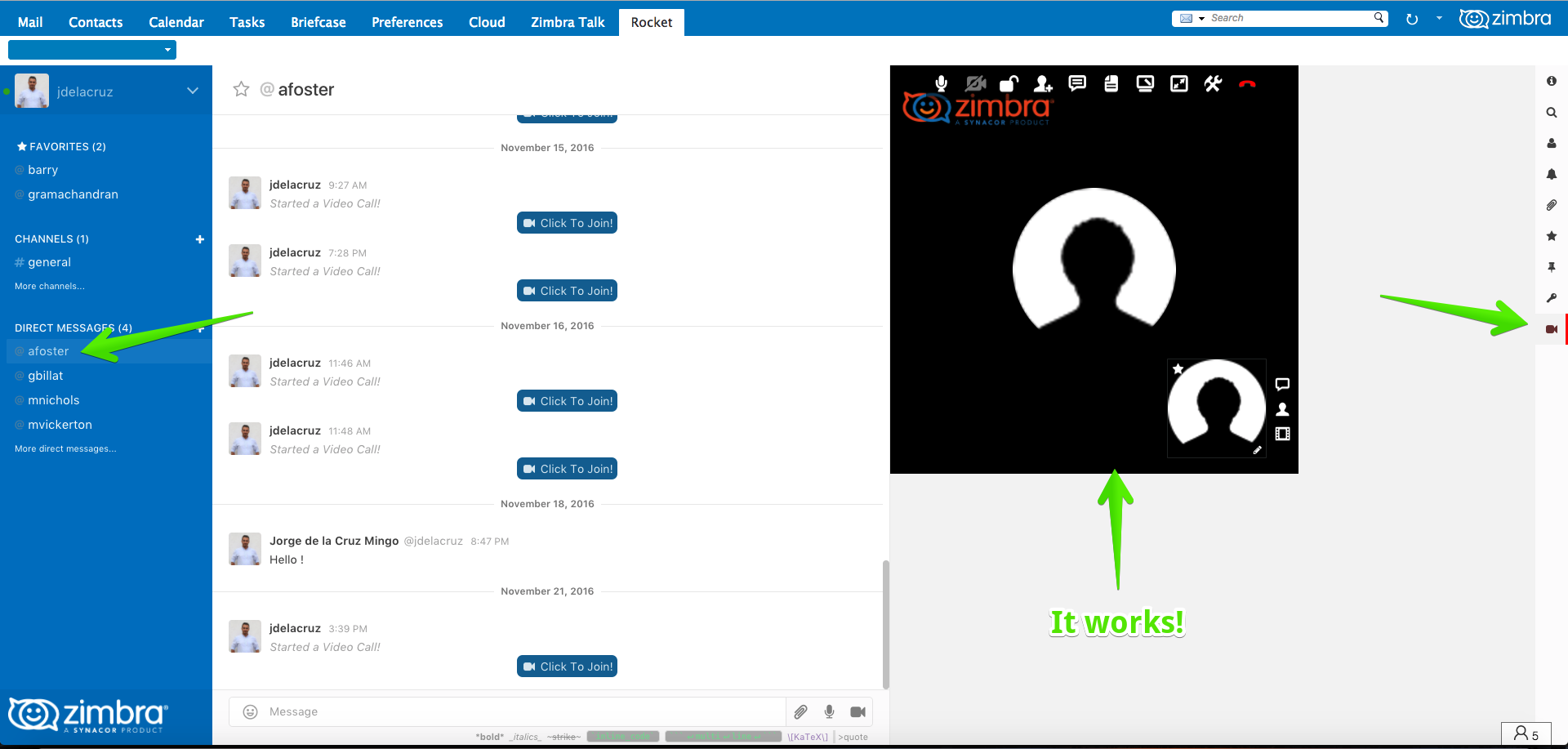Open the Briefcase tab

[x=318, y=22]
